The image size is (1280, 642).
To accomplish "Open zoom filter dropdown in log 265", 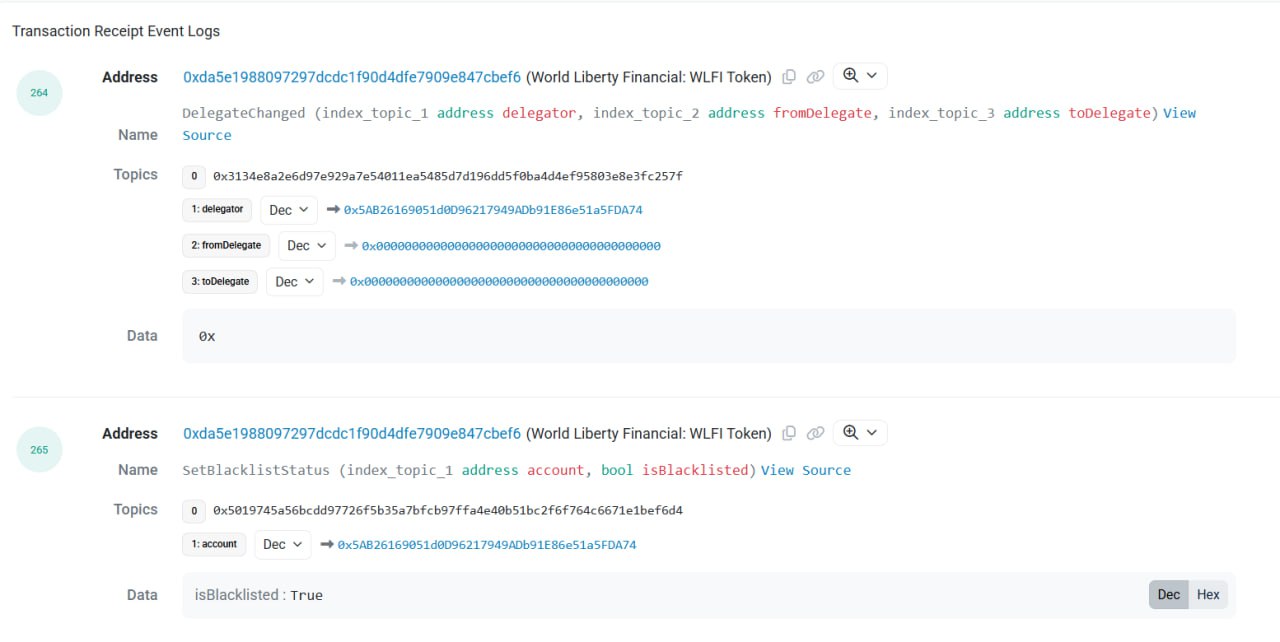I will point(860,433).
